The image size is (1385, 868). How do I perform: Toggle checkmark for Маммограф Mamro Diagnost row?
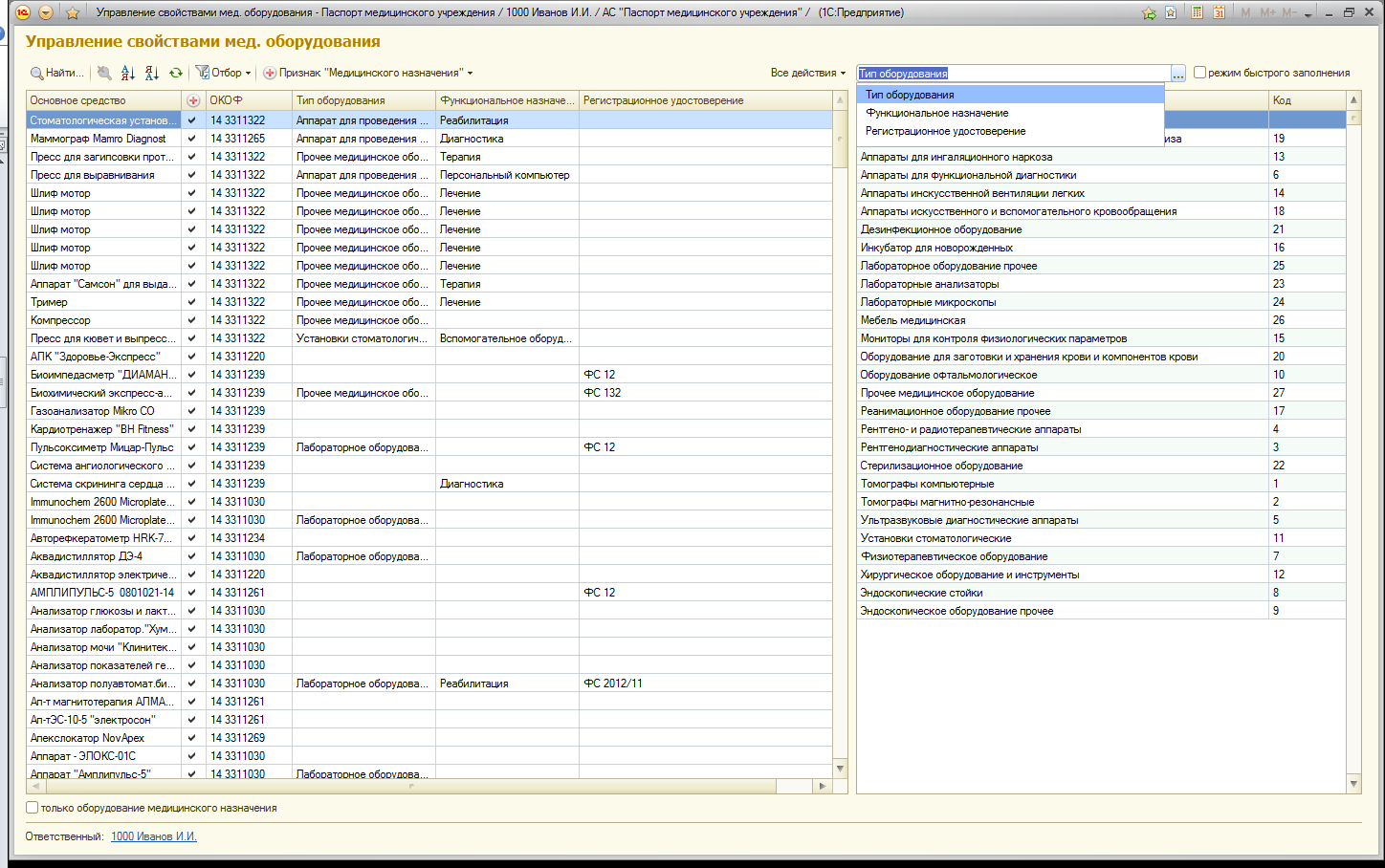[192, 139]
